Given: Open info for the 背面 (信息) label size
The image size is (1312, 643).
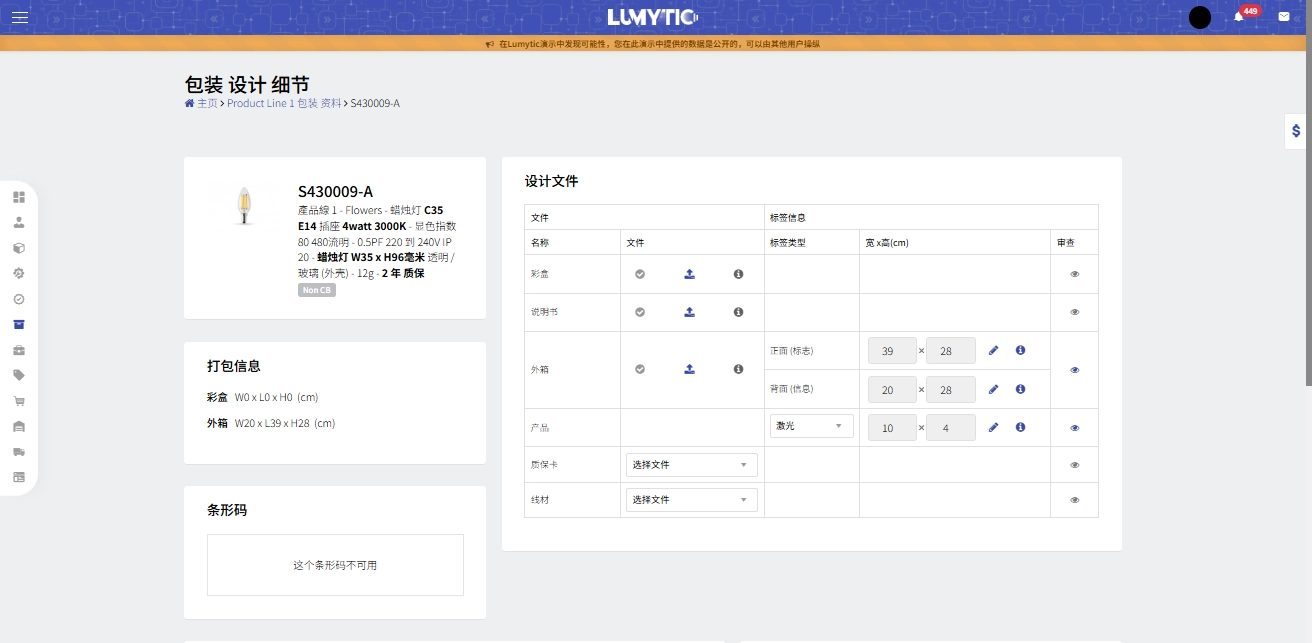Looking at the screenshot, I should coord(1020,389).
